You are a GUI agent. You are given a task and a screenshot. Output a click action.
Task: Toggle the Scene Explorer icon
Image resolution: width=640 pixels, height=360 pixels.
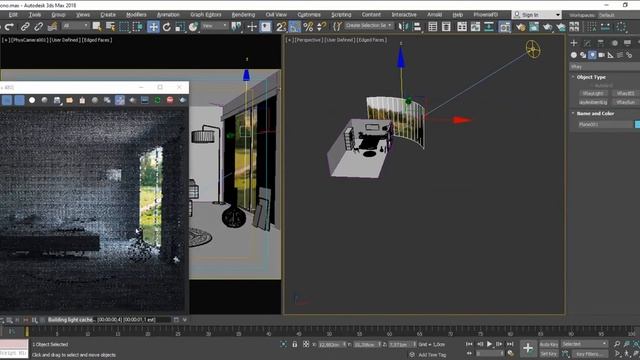[x=433, y=27]
